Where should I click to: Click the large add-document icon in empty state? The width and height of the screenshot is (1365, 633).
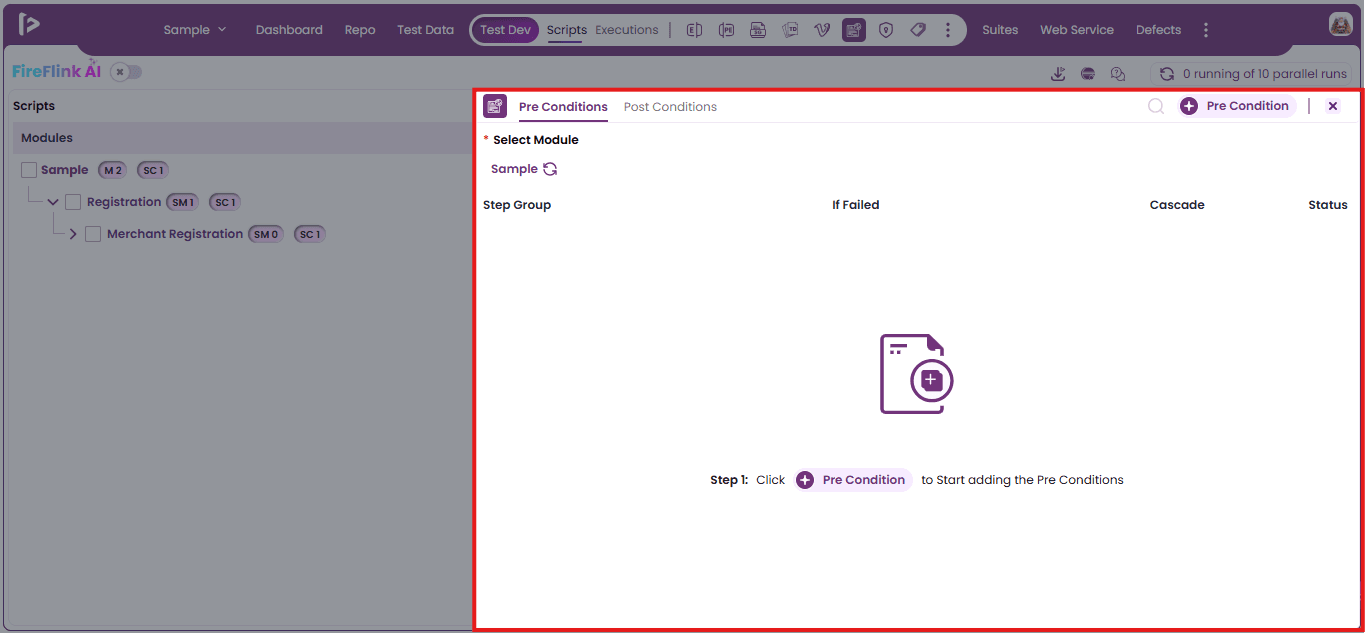point(917,373)
